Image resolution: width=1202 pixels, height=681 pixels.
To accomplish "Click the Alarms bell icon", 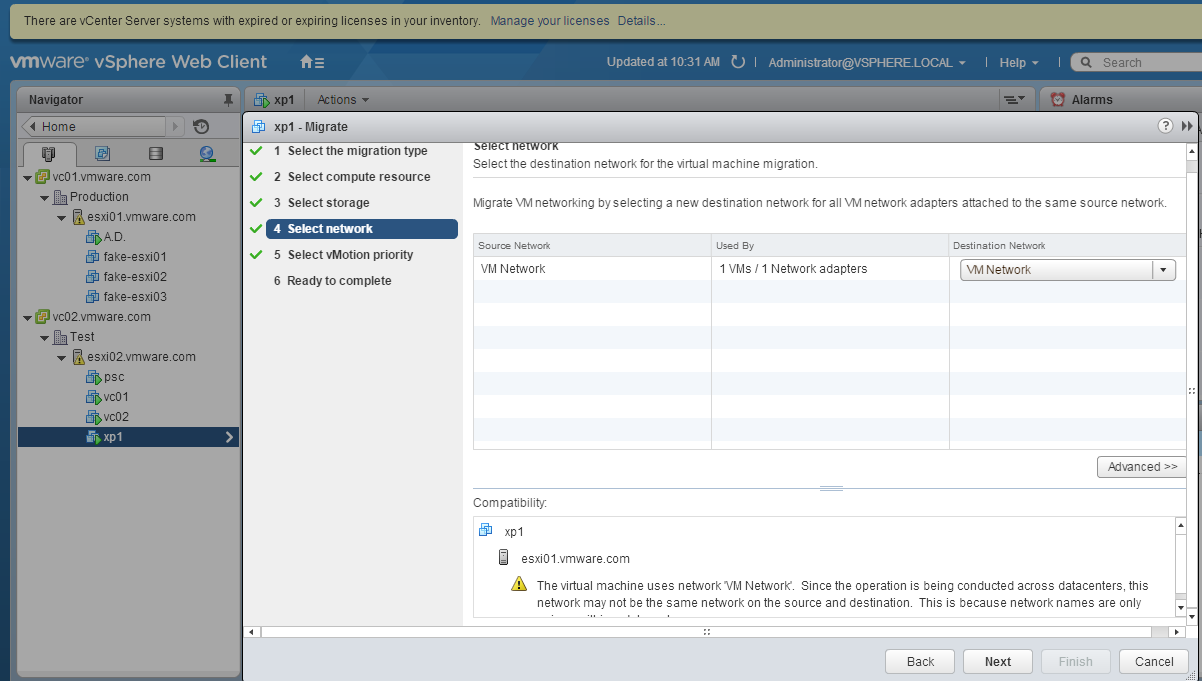I will pos(1058,100).
